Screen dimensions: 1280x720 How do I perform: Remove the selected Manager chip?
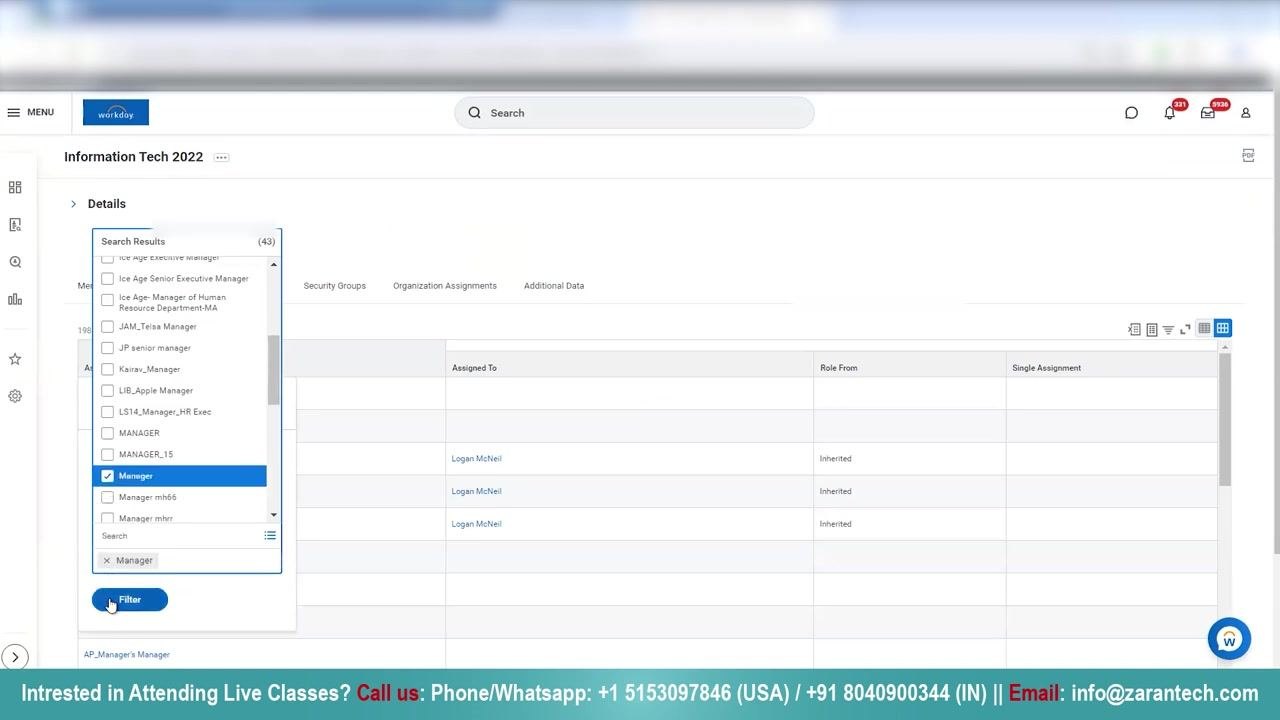107,561
